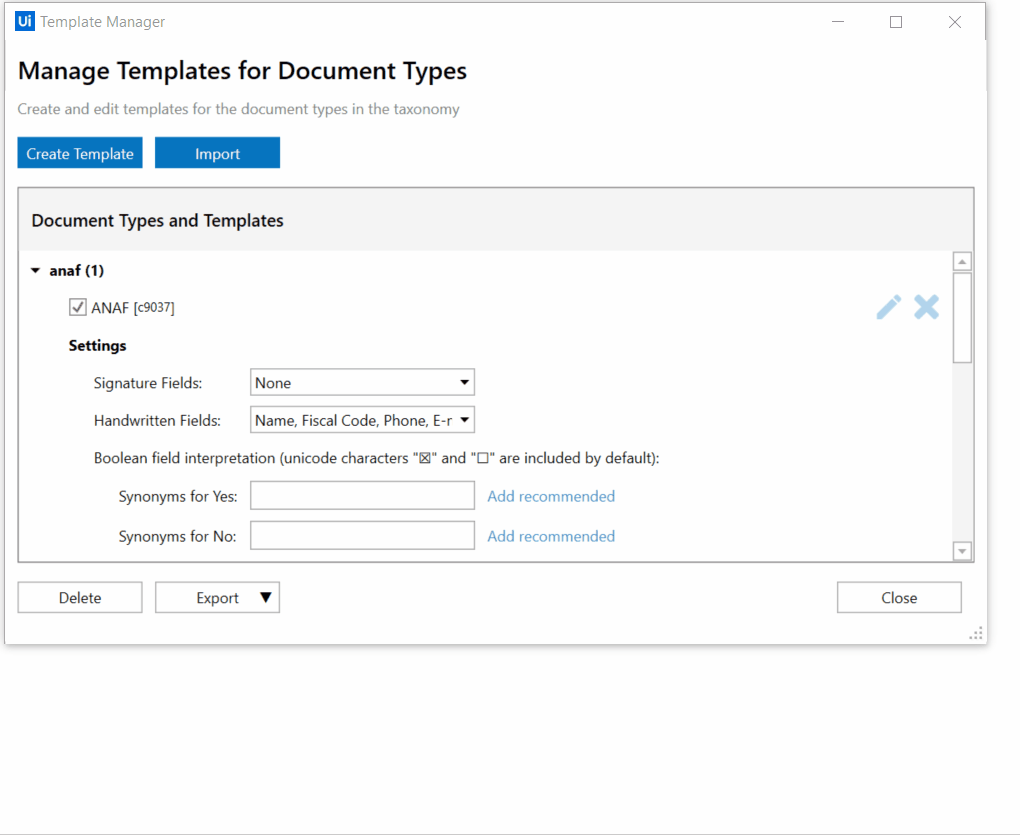Focus the Synonyms for Yes input field

pyautogui.click(x=362, y=496)
